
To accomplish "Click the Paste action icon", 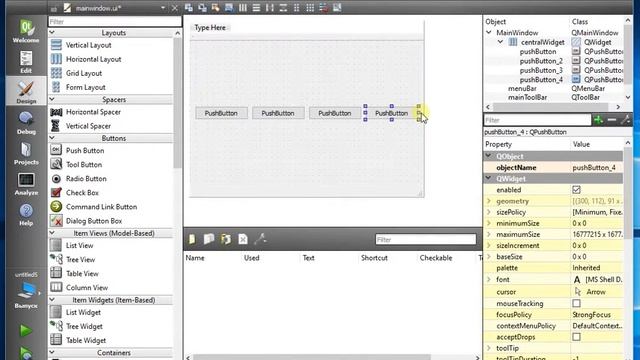I will (x=226, y=239).
